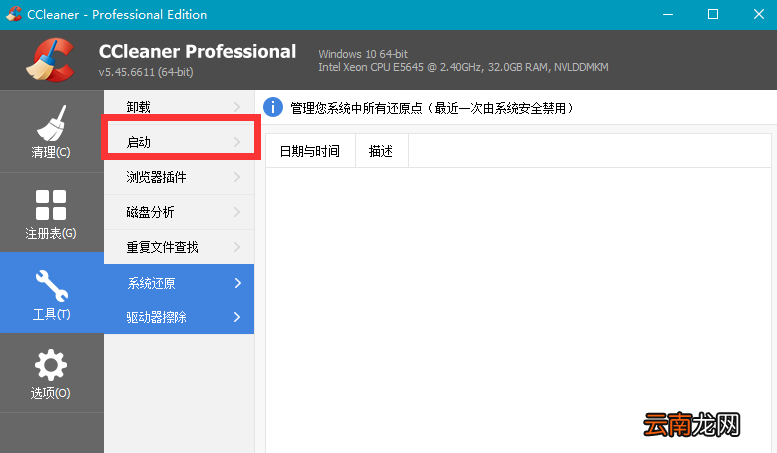Click the chevron next to 系统还原
Screen dimensions: 777x453
tap(237, 283)
